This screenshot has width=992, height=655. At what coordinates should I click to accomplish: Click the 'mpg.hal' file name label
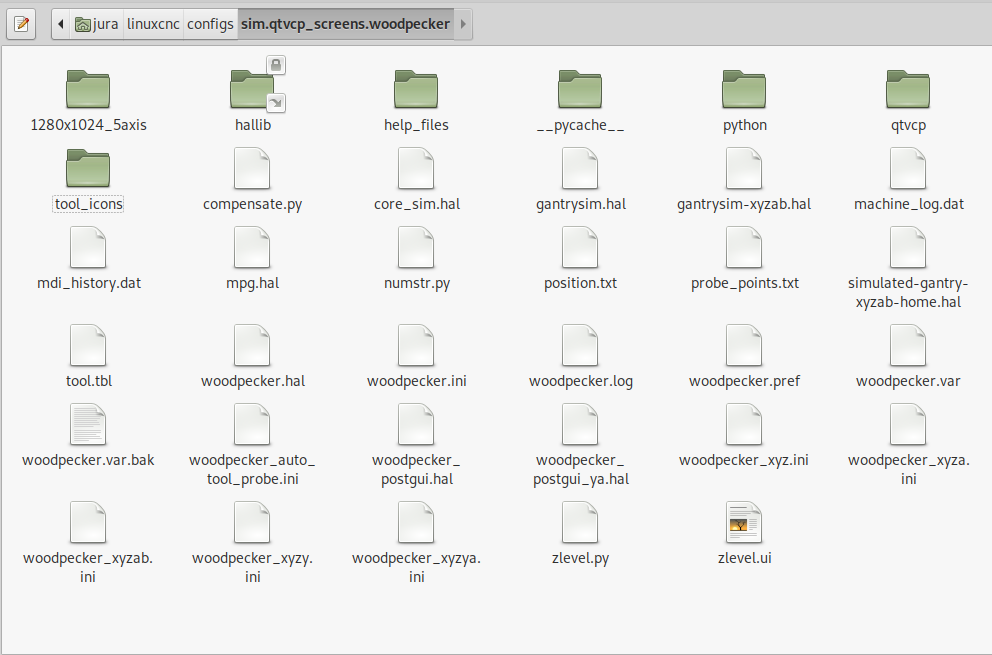pyautogui.click(x=252, y=283)
